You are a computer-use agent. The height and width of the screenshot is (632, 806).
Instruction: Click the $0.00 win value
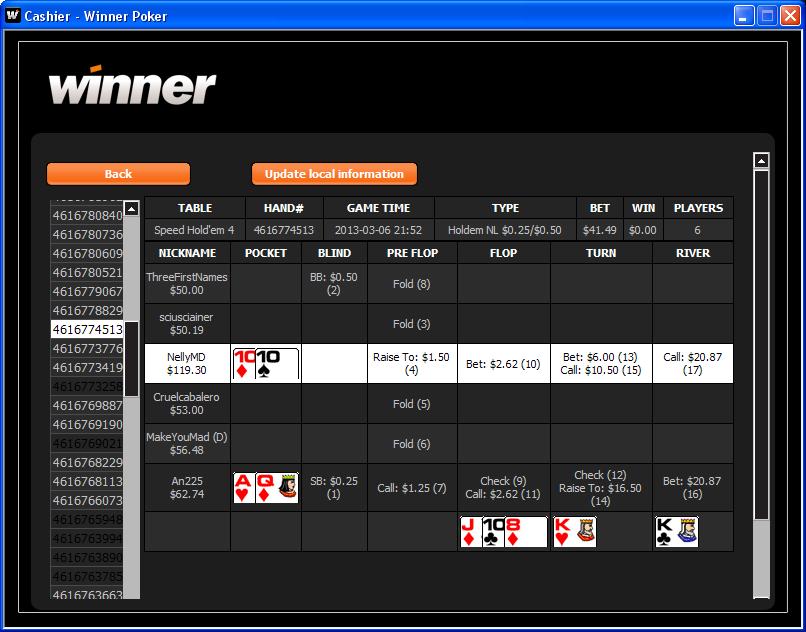[x=643, y=230]
